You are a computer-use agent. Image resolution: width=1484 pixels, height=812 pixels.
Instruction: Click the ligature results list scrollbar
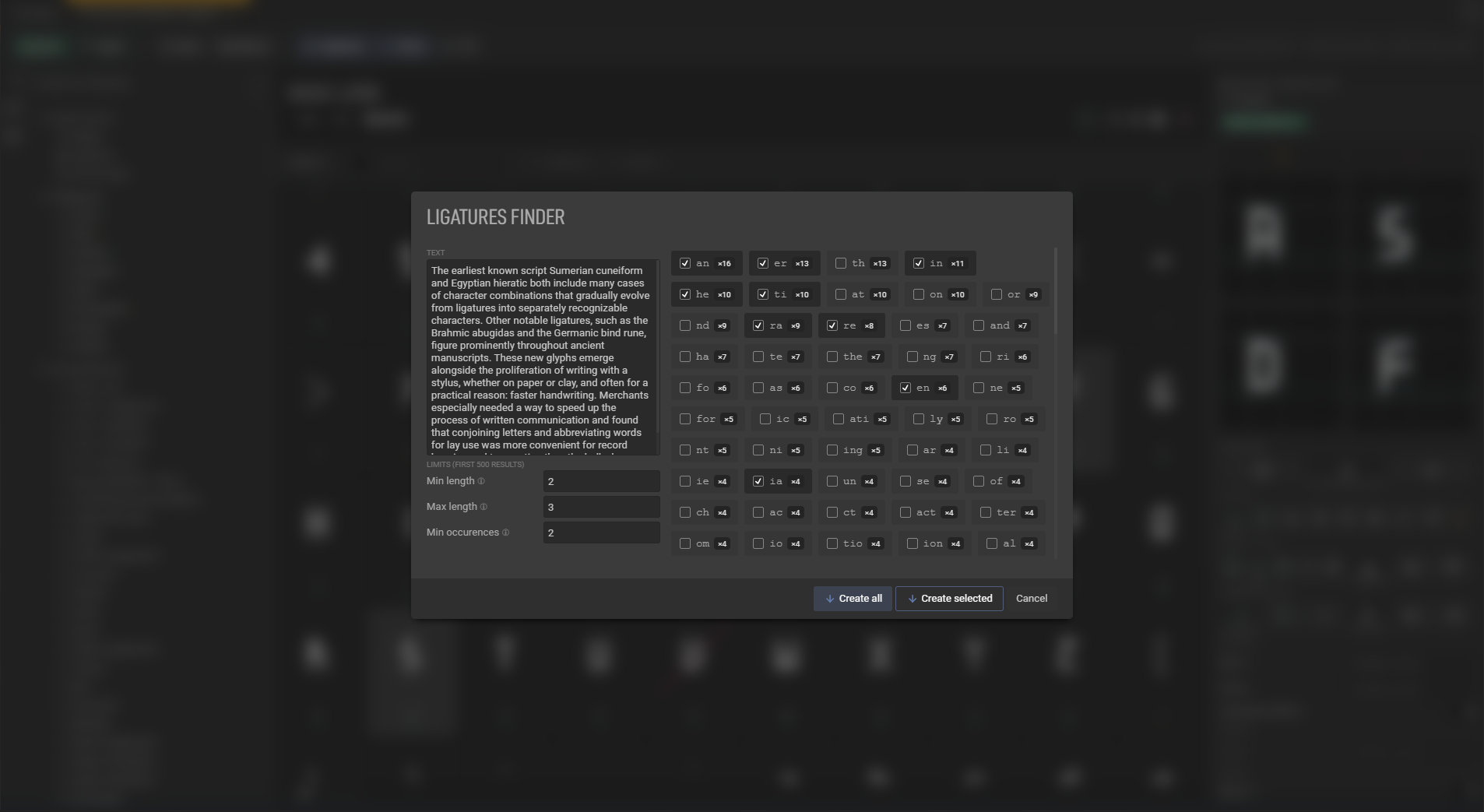(x=1056, y=292)
